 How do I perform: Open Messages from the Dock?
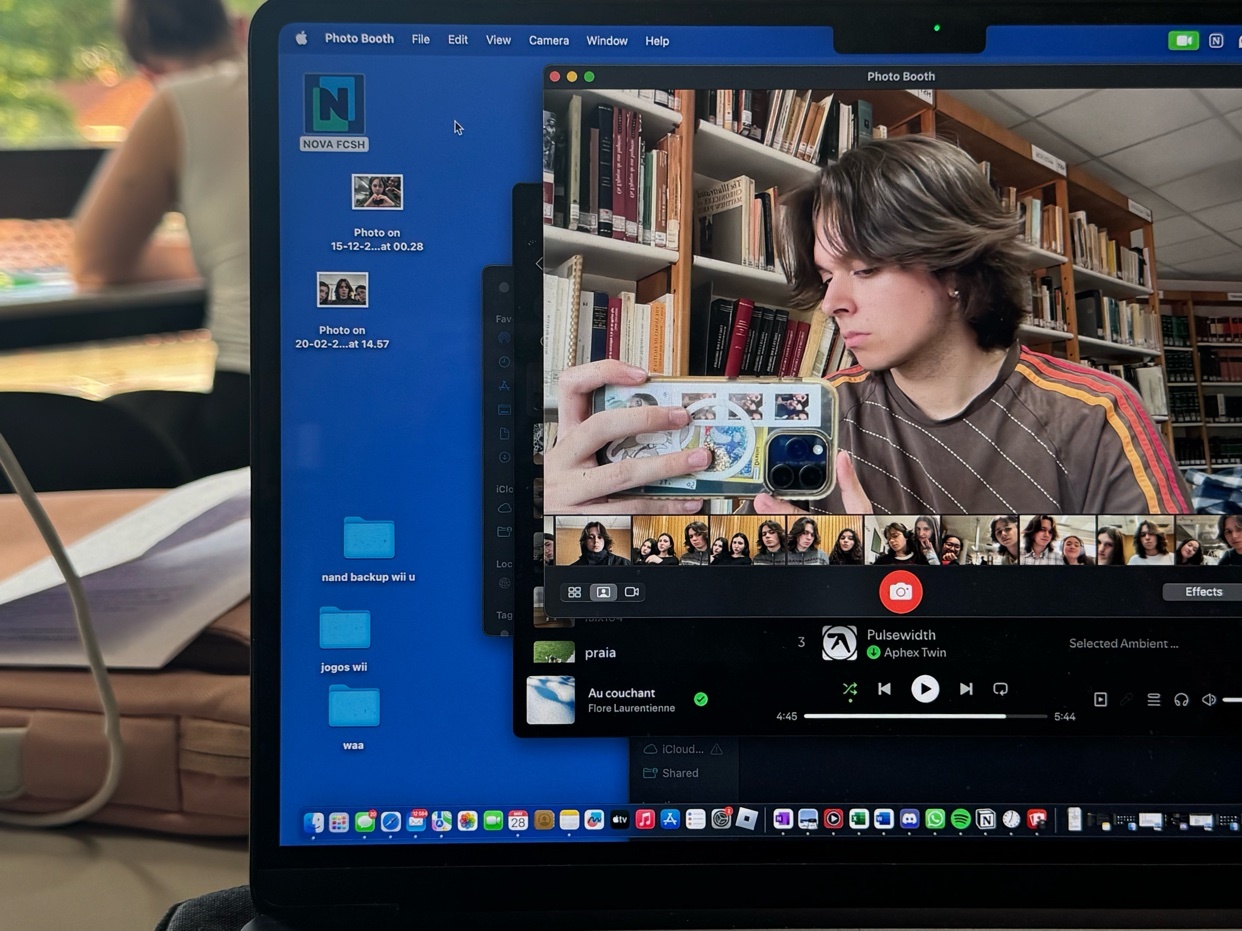pos(365,821)
